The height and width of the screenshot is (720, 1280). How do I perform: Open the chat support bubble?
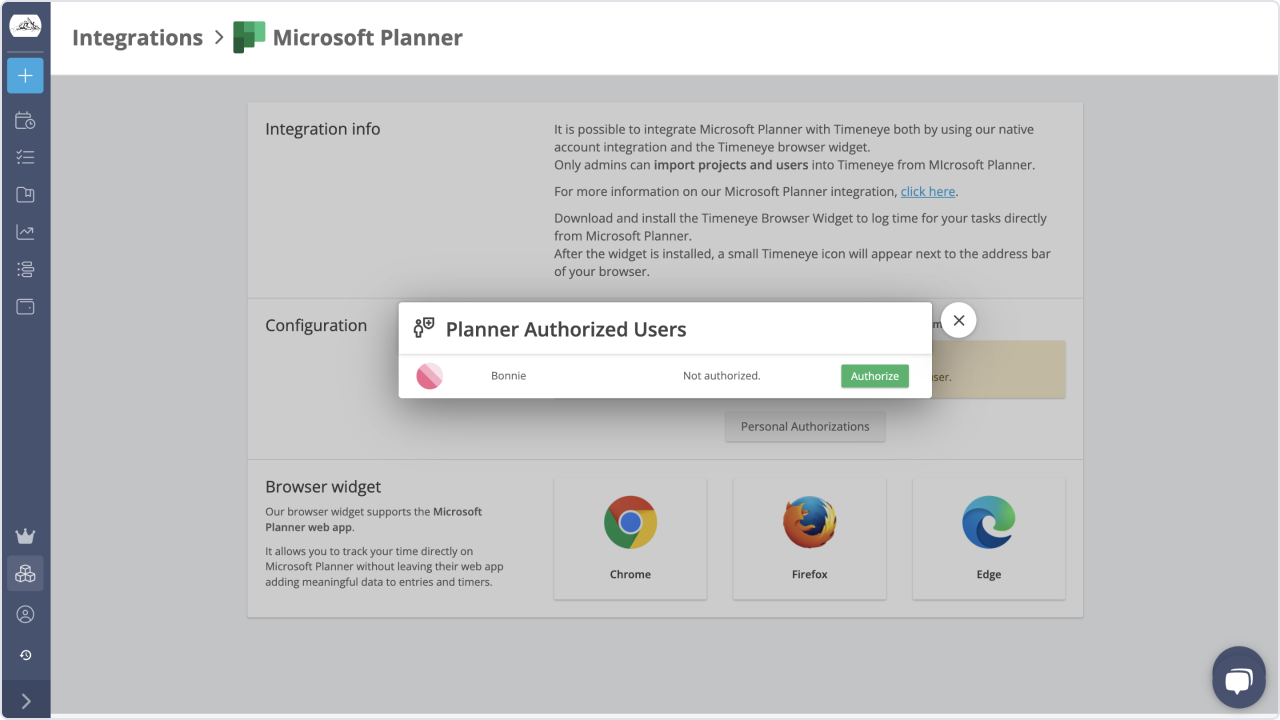click(1238, 677)
